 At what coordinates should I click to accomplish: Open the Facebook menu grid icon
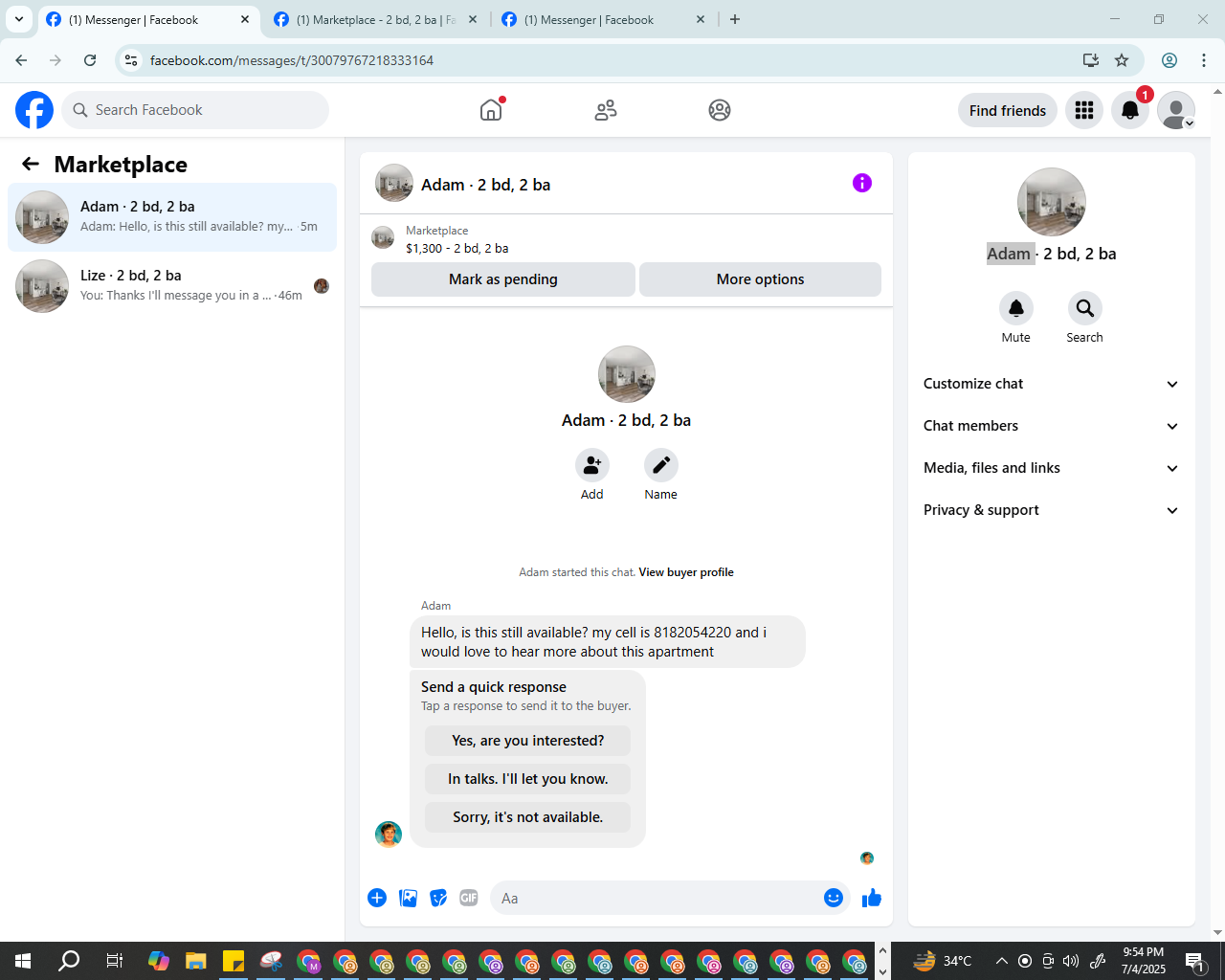click(1084, 111)
